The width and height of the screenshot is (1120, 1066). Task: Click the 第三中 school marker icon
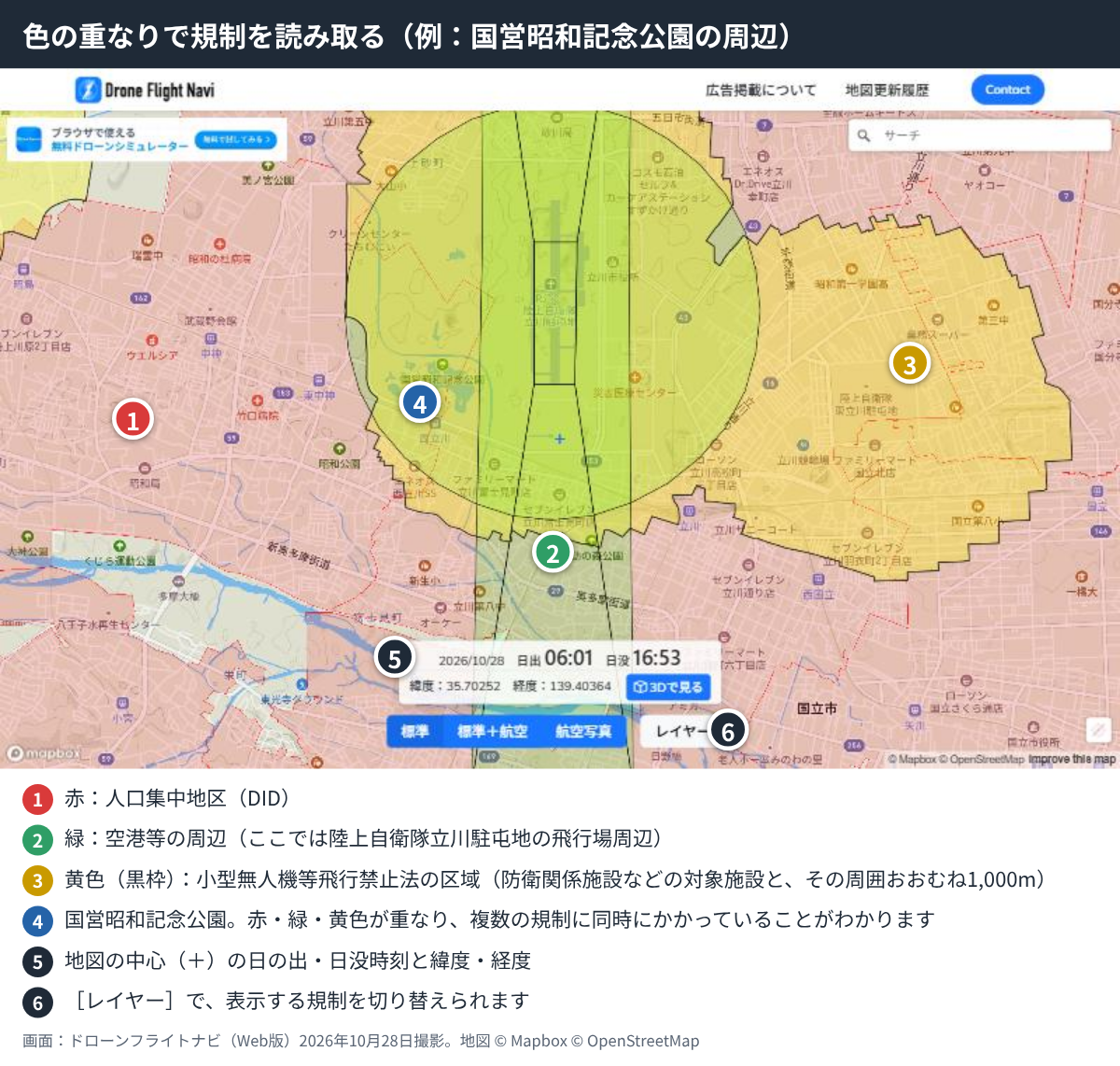coord(993,305)
